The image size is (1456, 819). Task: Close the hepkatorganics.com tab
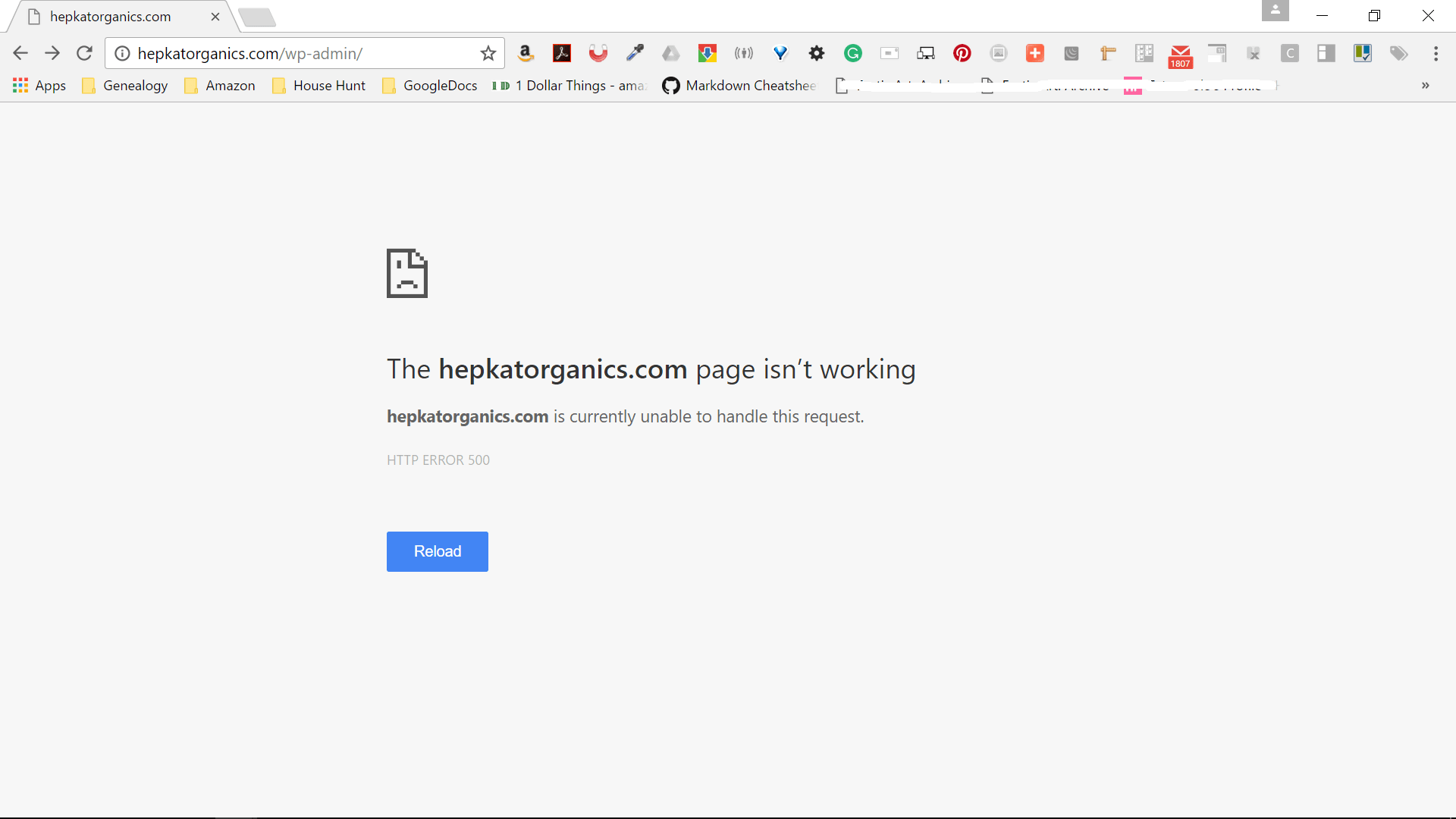[215, 17]
